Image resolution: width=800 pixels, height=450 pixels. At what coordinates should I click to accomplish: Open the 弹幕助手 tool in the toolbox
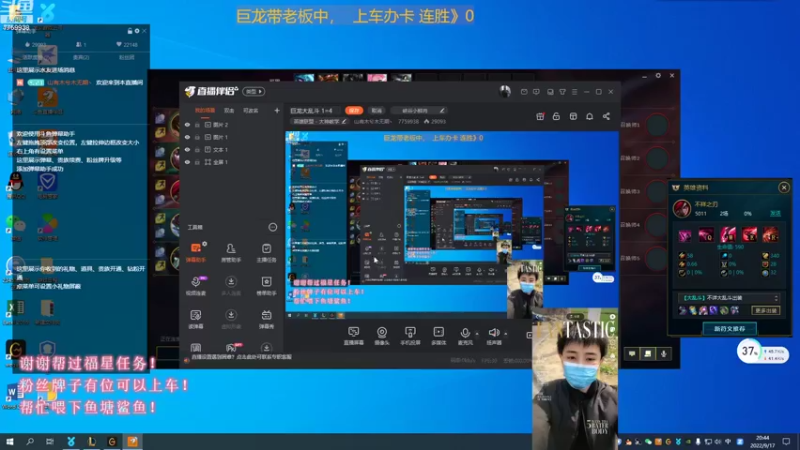click(196, 252)
